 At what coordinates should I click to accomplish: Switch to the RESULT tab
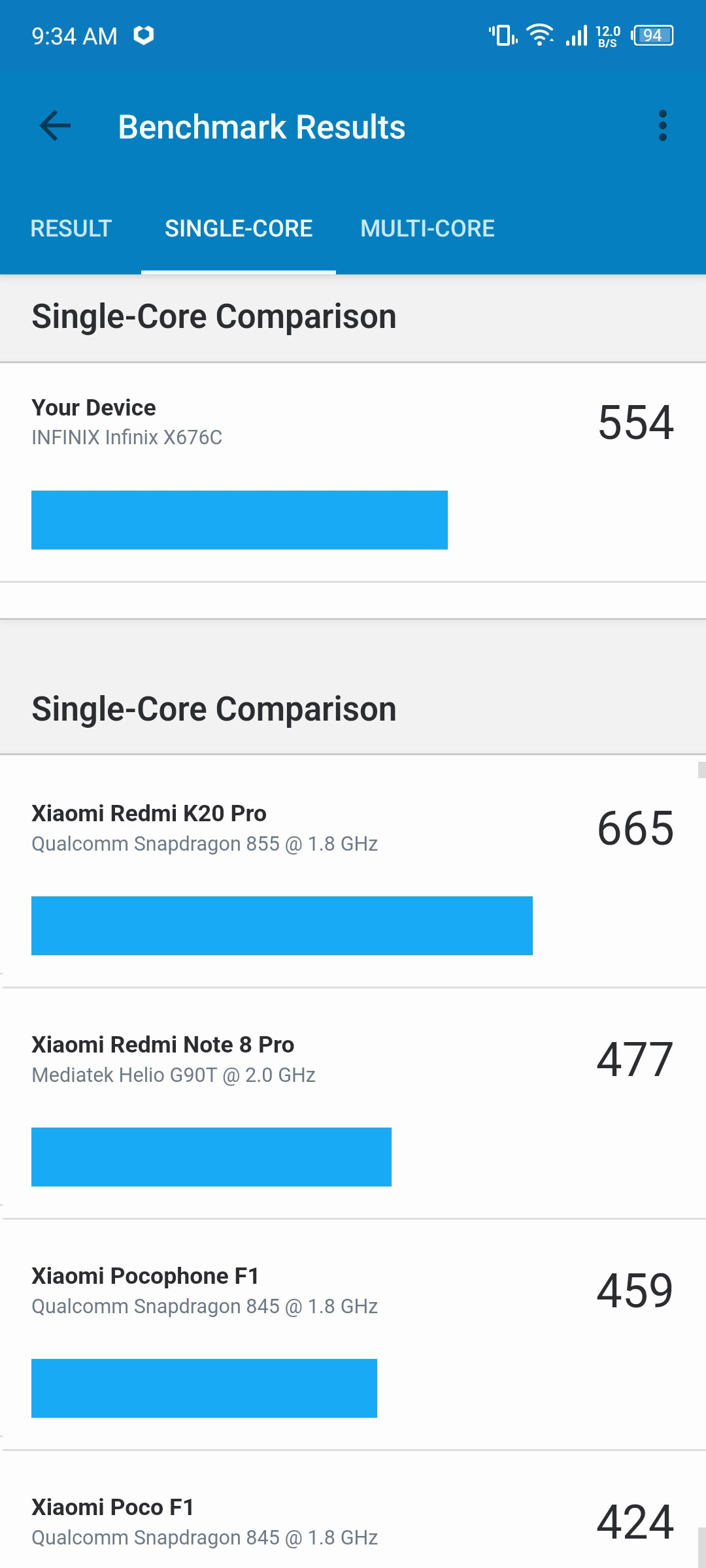71,229
